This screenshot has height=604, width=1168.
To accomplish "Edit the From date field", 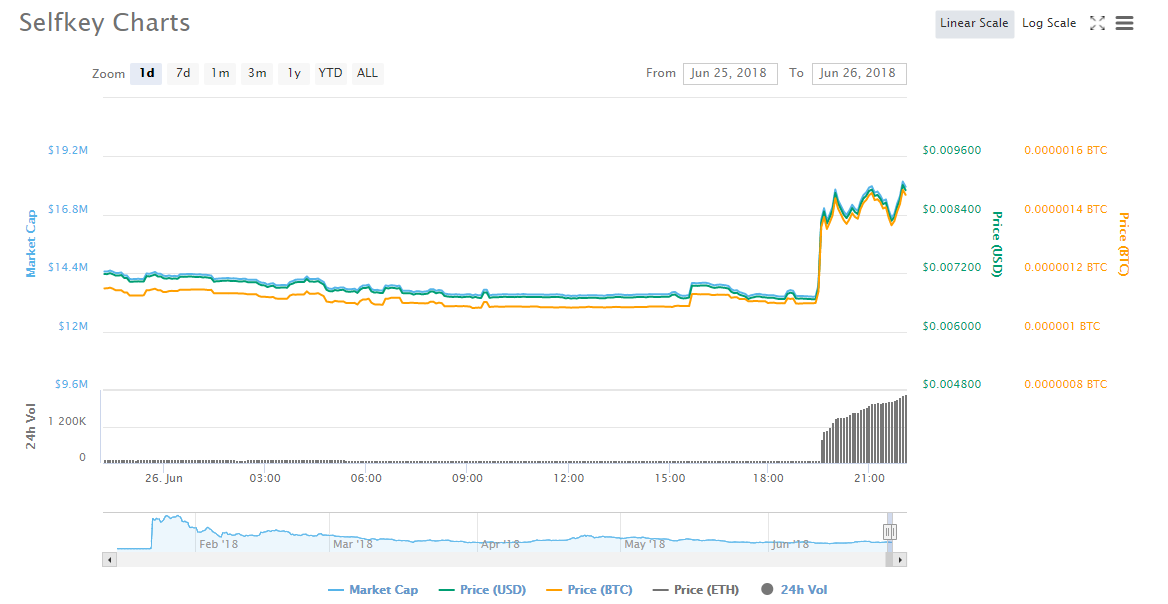I will [x=730, y=73].
